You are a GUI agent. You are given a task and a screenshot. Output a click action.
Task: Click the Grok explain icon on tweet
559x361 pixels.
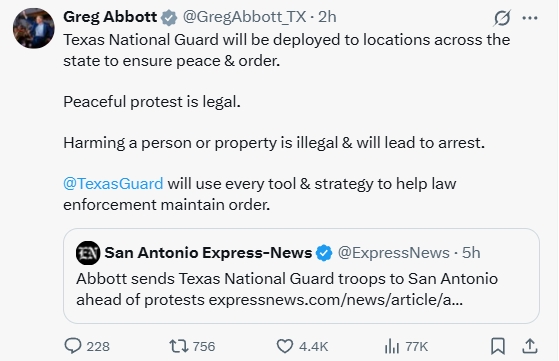tap(502, 18)
